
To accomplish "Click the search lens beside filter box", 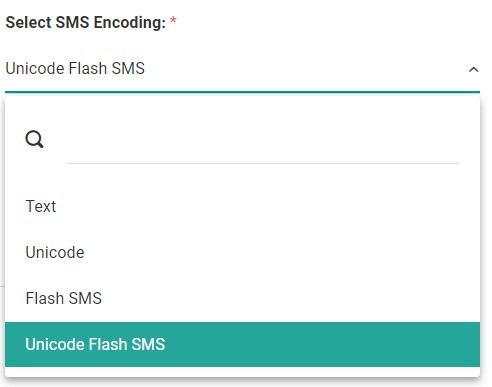I will pos(34,139).
